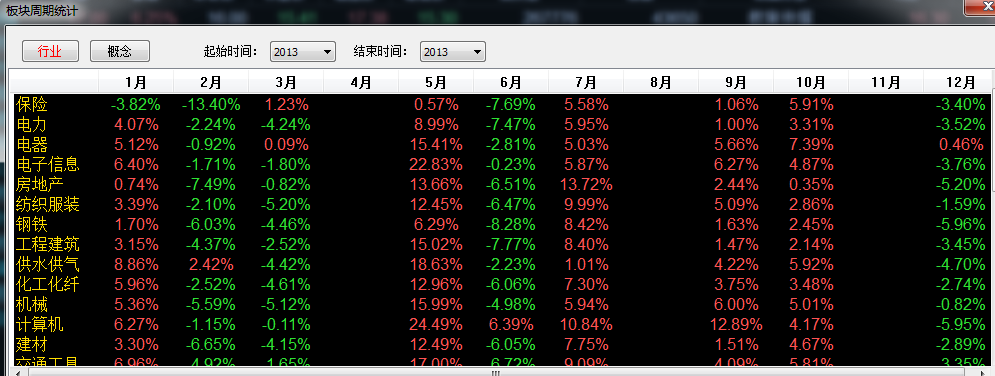995x376 pixels.
Task: Select the 房地产 industry row
Action: point(501,185)
